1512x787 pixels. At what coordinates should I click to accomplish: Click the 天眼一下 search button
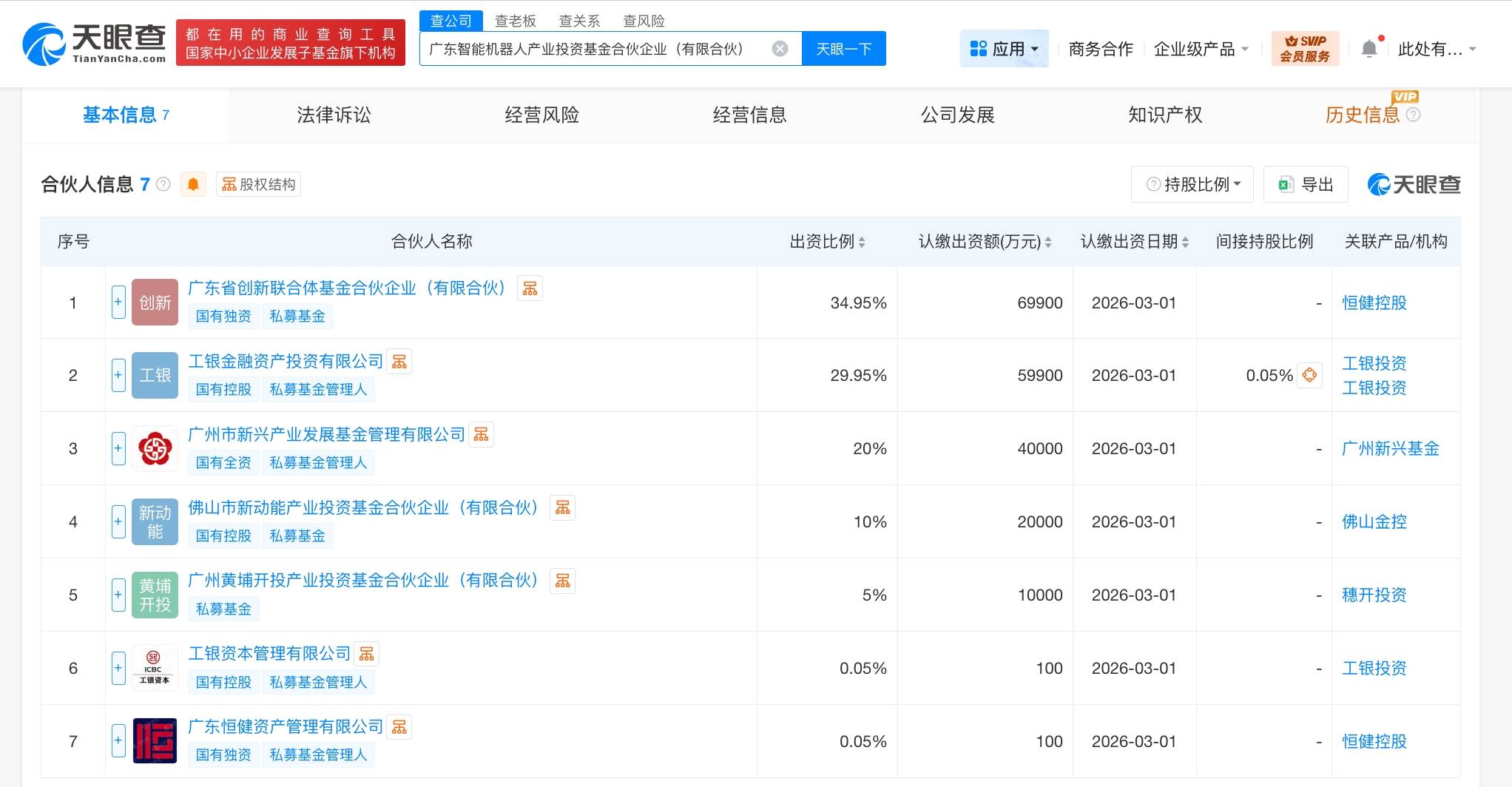(x=843, y=49)
